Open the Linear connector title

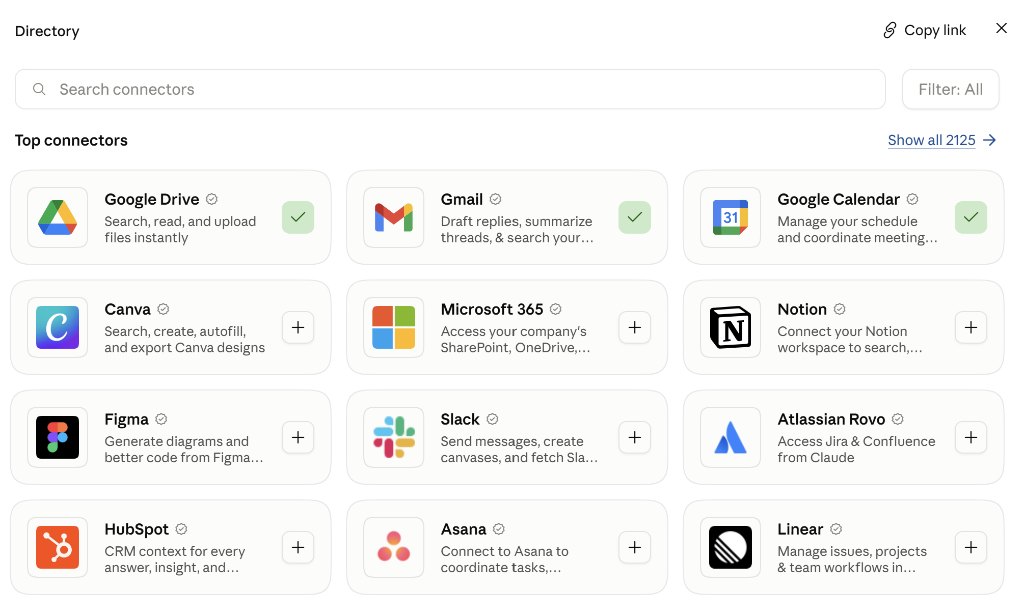coord(800,529)
